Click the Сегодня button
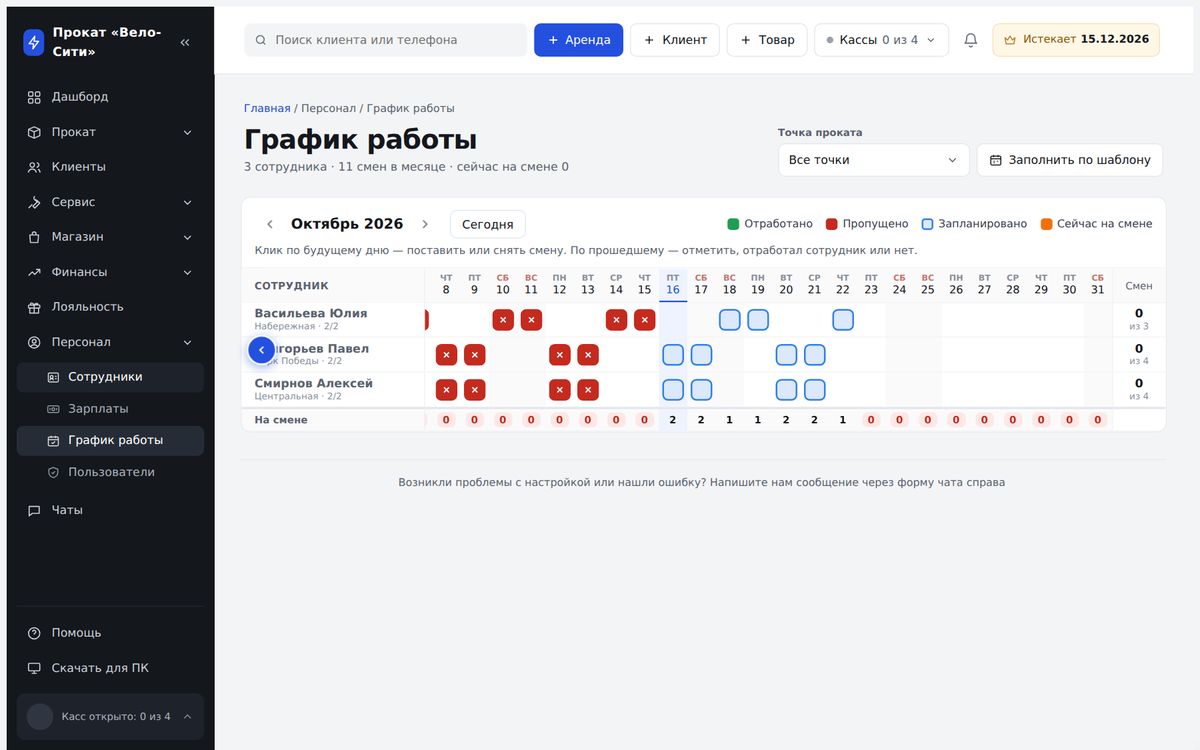The width and height of the screenshot is (1200, 750). coord(488,224)
